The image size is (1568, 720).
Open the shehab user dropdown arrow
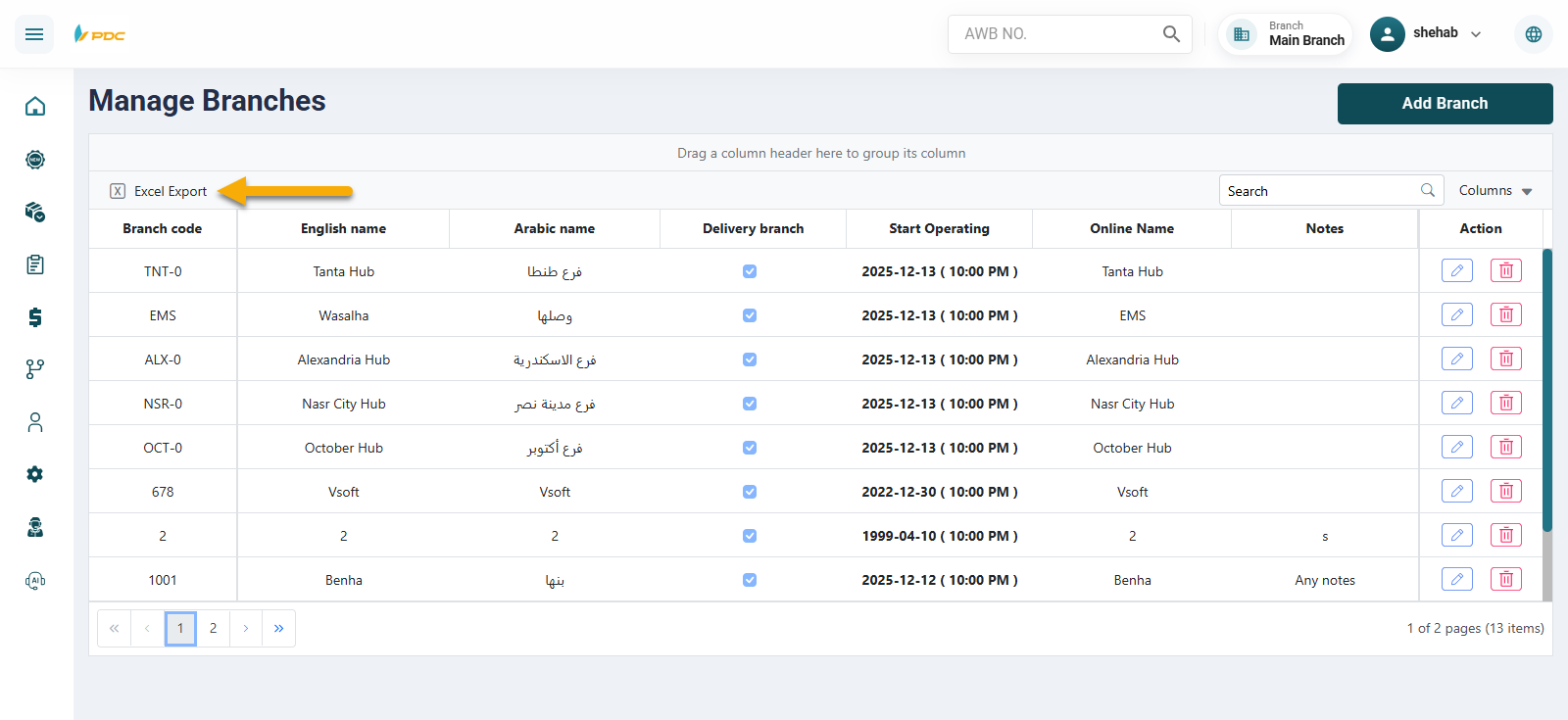click(1476, 34)
